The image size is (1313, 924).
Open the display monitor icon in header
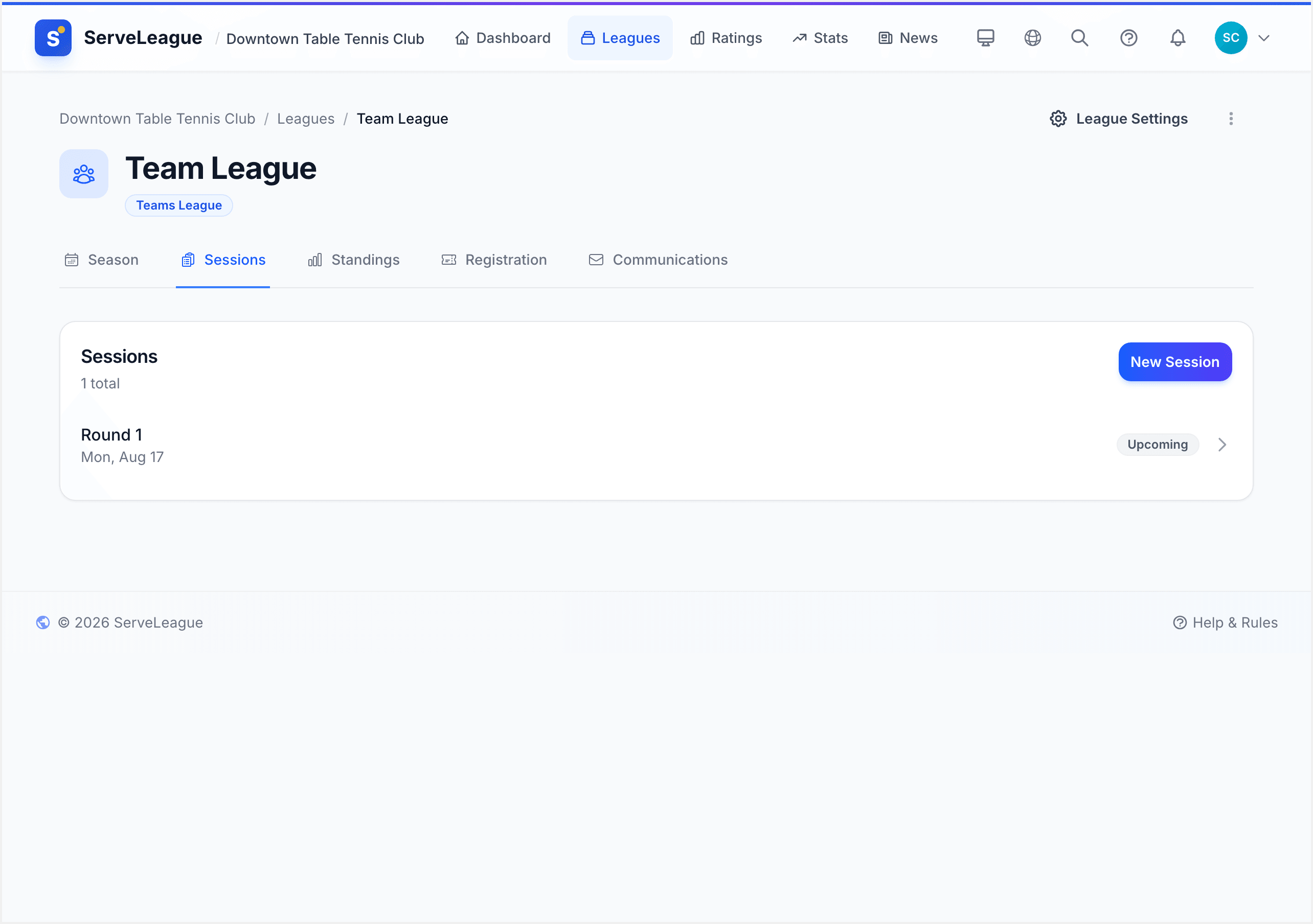985,38
